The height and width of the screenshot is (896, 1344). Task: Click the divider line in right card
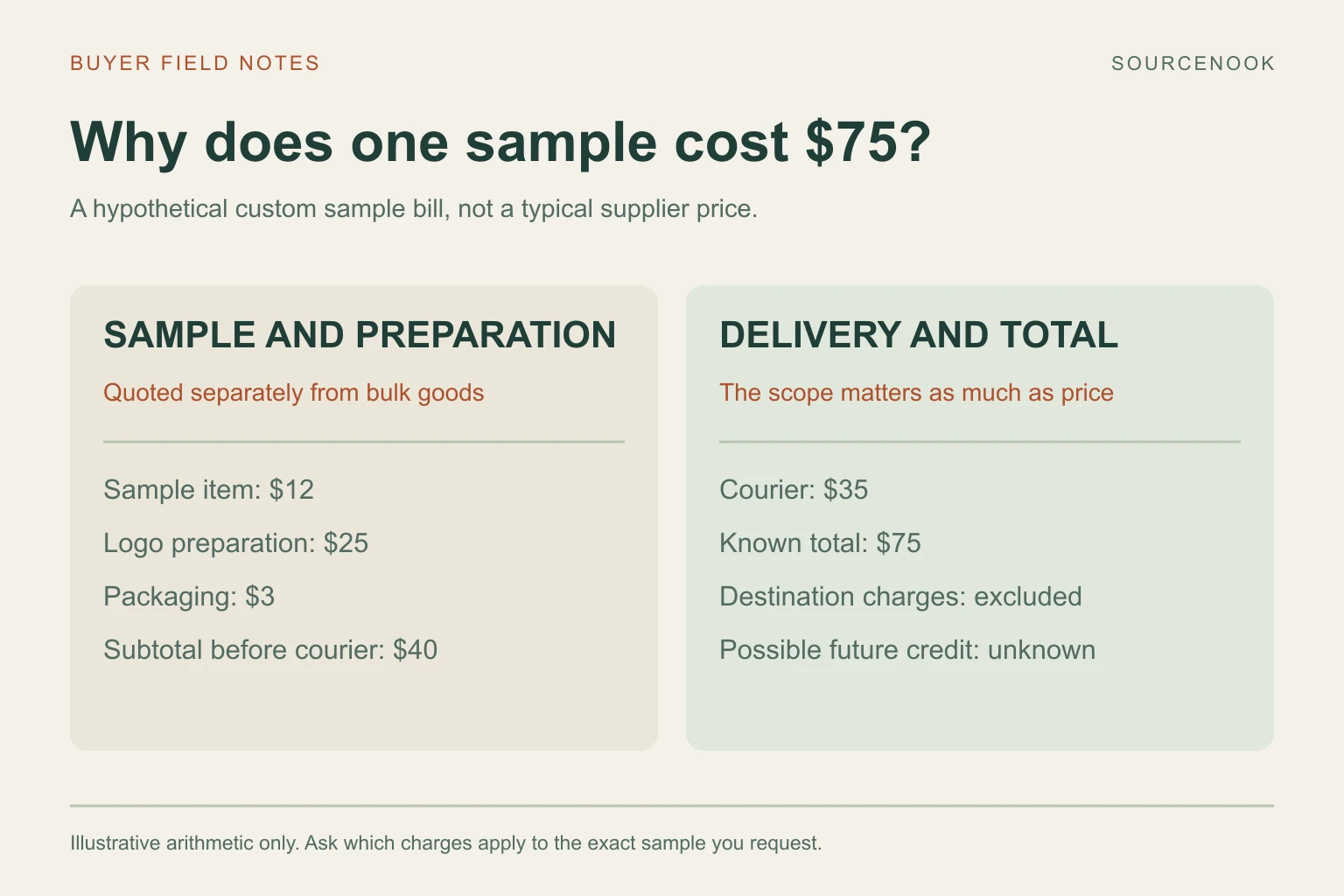pyautogui.click(x=980, y=442)
